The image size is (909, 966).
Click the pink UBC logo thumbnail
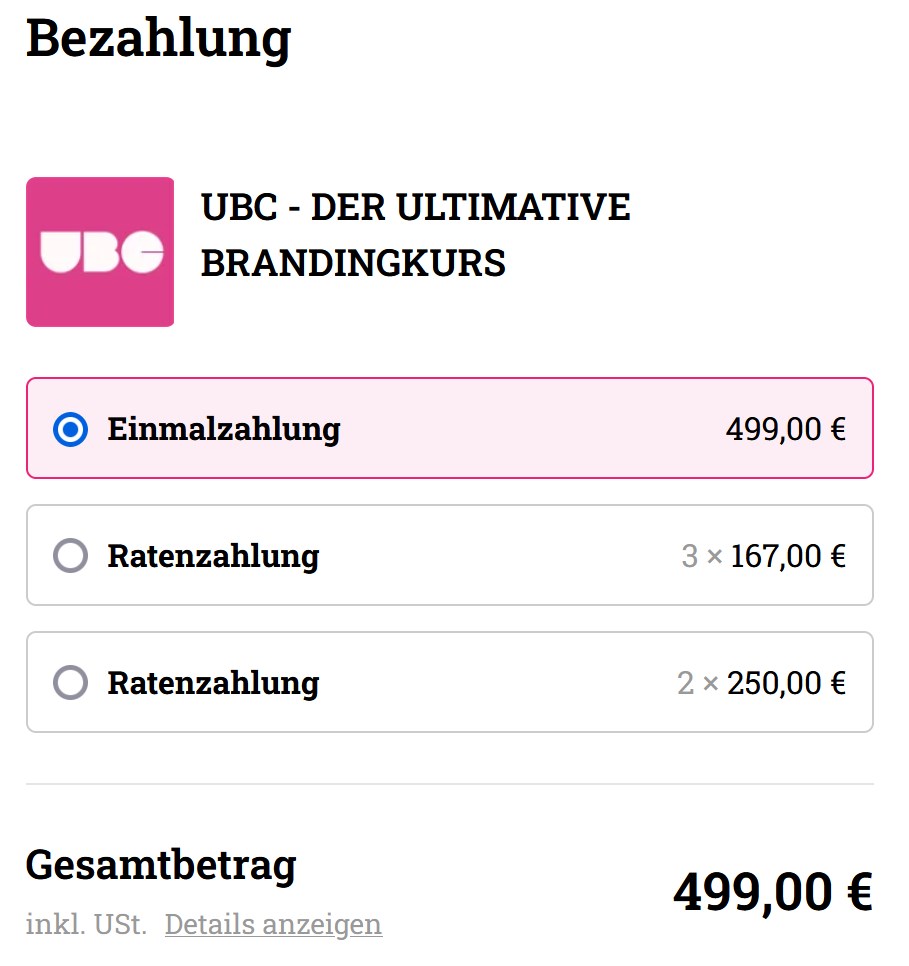coord(100,252)
